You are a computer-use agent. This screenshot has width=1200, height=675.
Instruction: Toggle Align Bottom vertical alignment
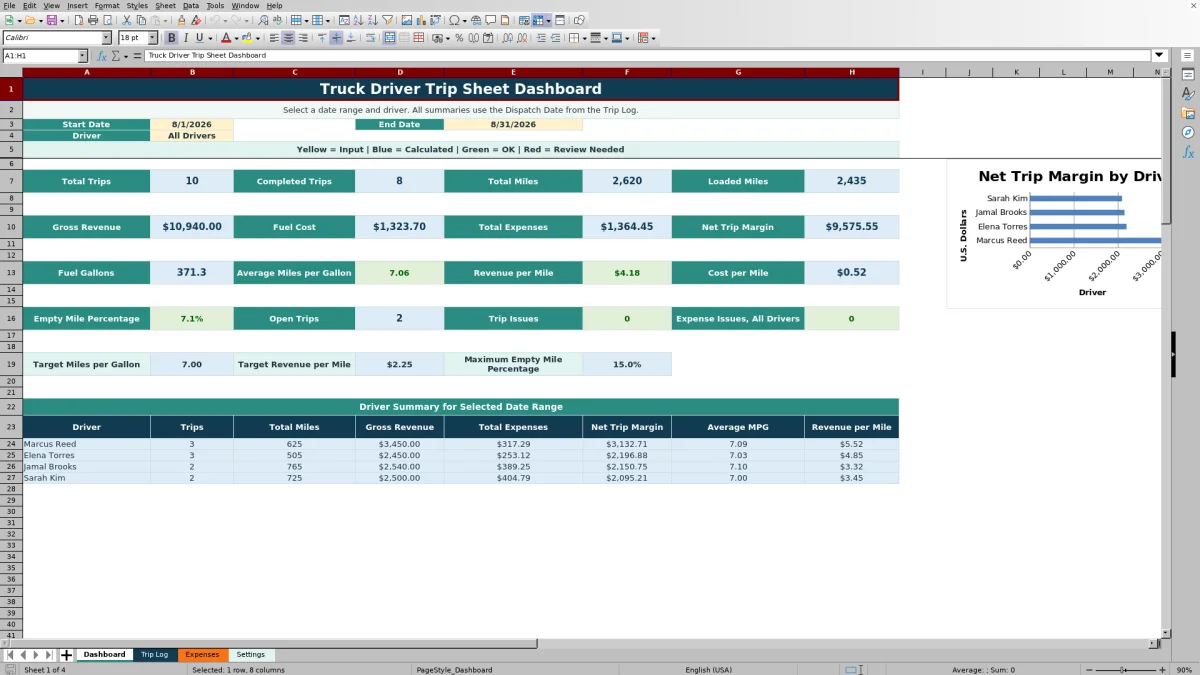[x=351, y=38]
